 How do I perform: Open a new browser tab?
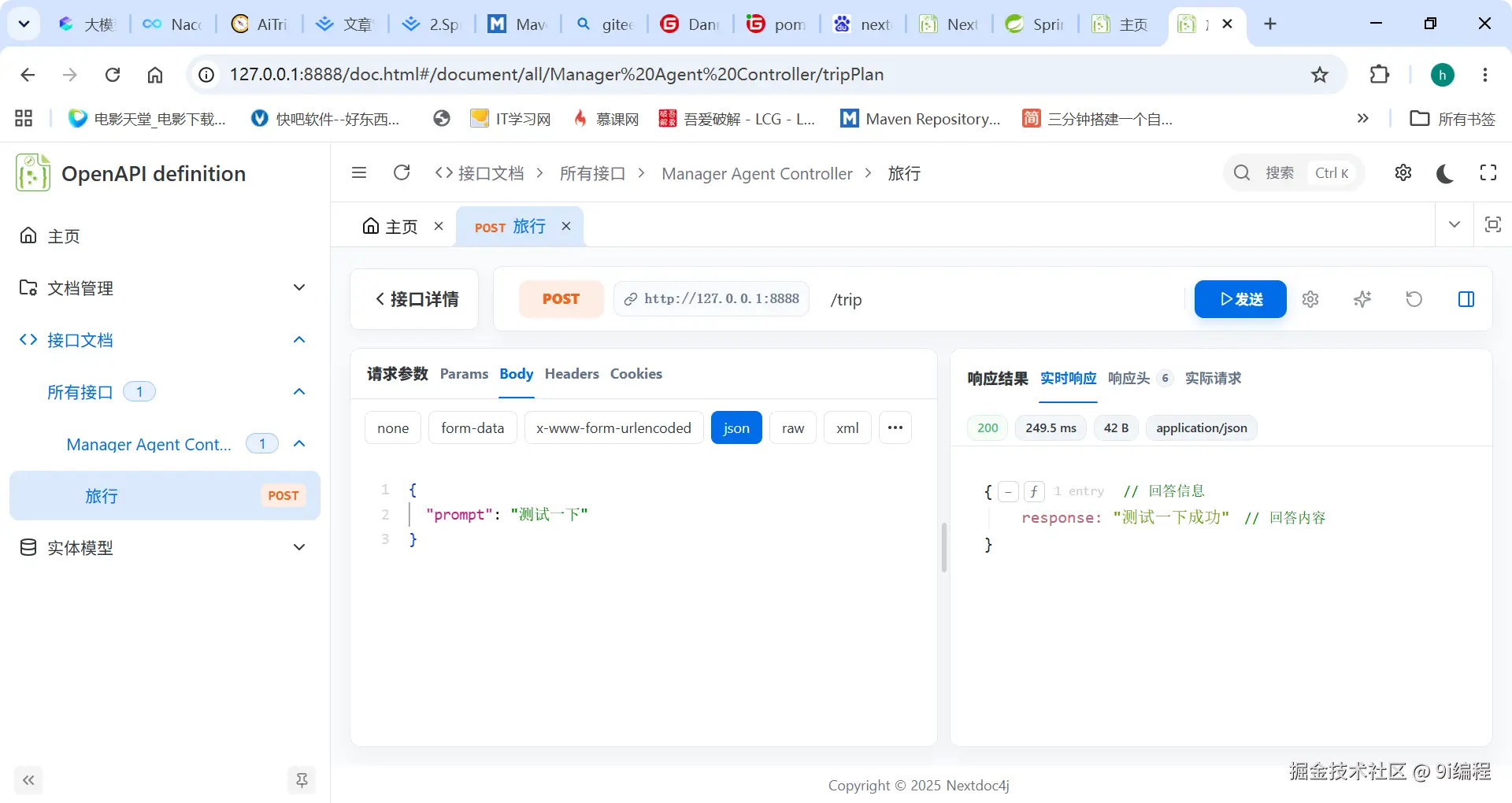click(1270, 24)
